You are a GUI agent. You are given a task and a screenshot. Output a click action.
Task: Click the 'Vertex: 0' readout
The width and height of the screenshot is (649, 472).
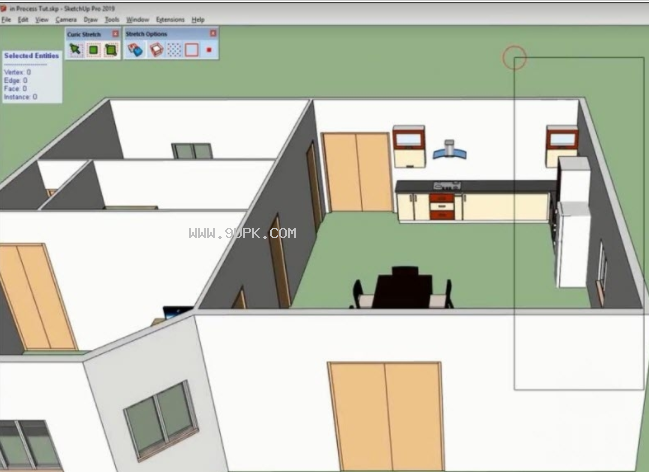tap(17, 72)
